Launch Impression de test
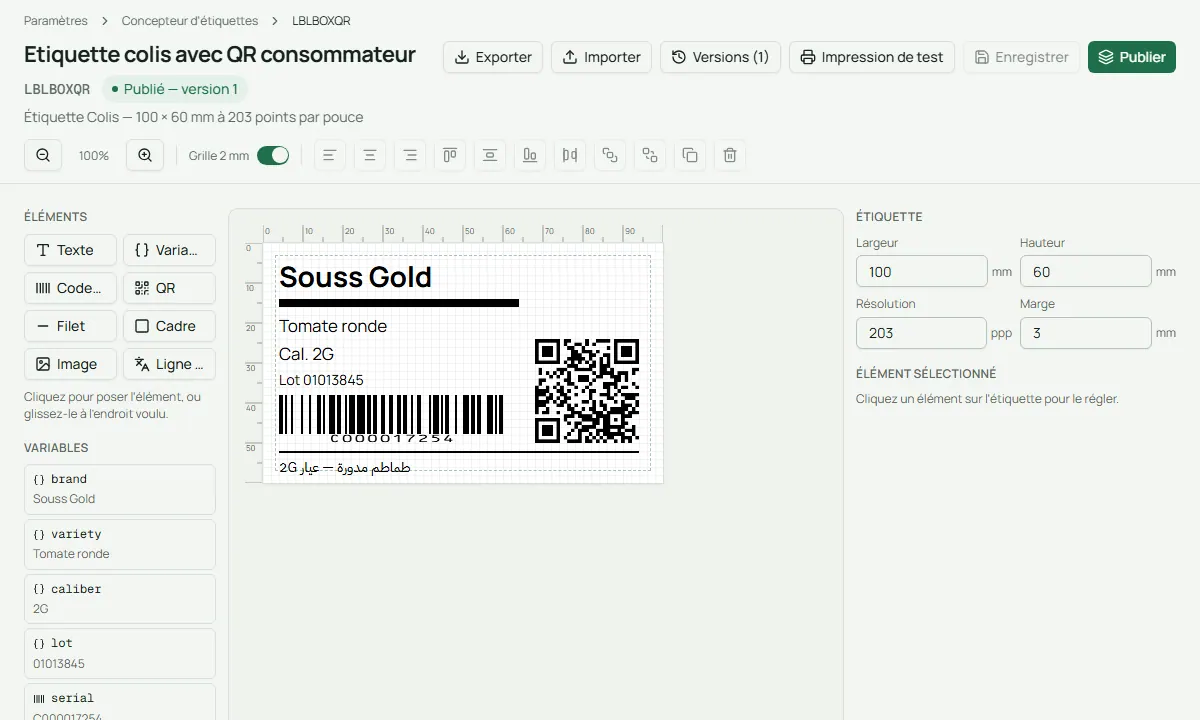Screen dimensions: 1200x720 [x=872, y=57]
